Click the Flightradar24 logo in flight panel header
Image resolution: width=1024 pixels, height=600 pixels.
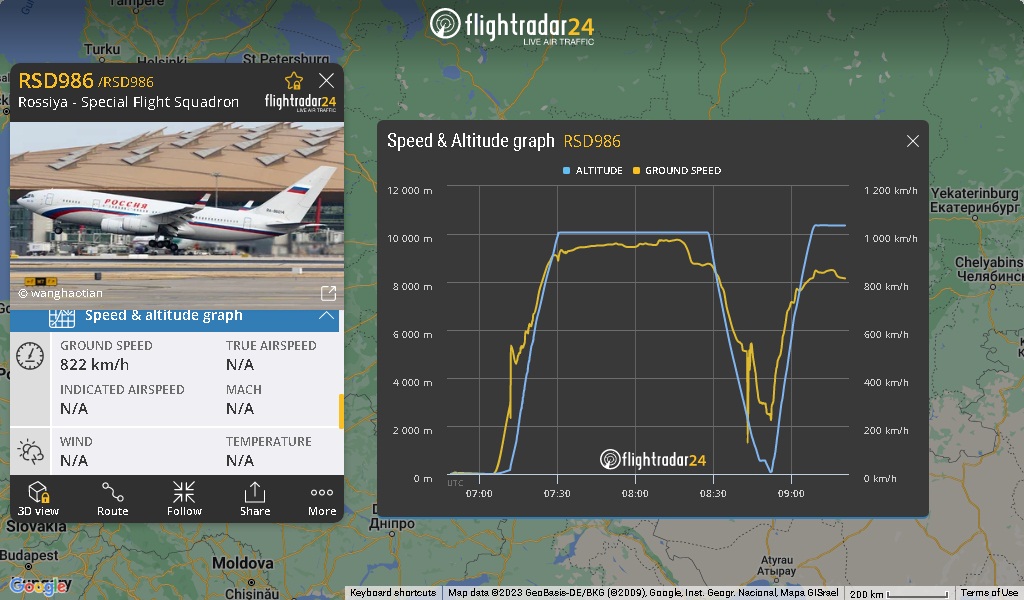coord(300,103)
